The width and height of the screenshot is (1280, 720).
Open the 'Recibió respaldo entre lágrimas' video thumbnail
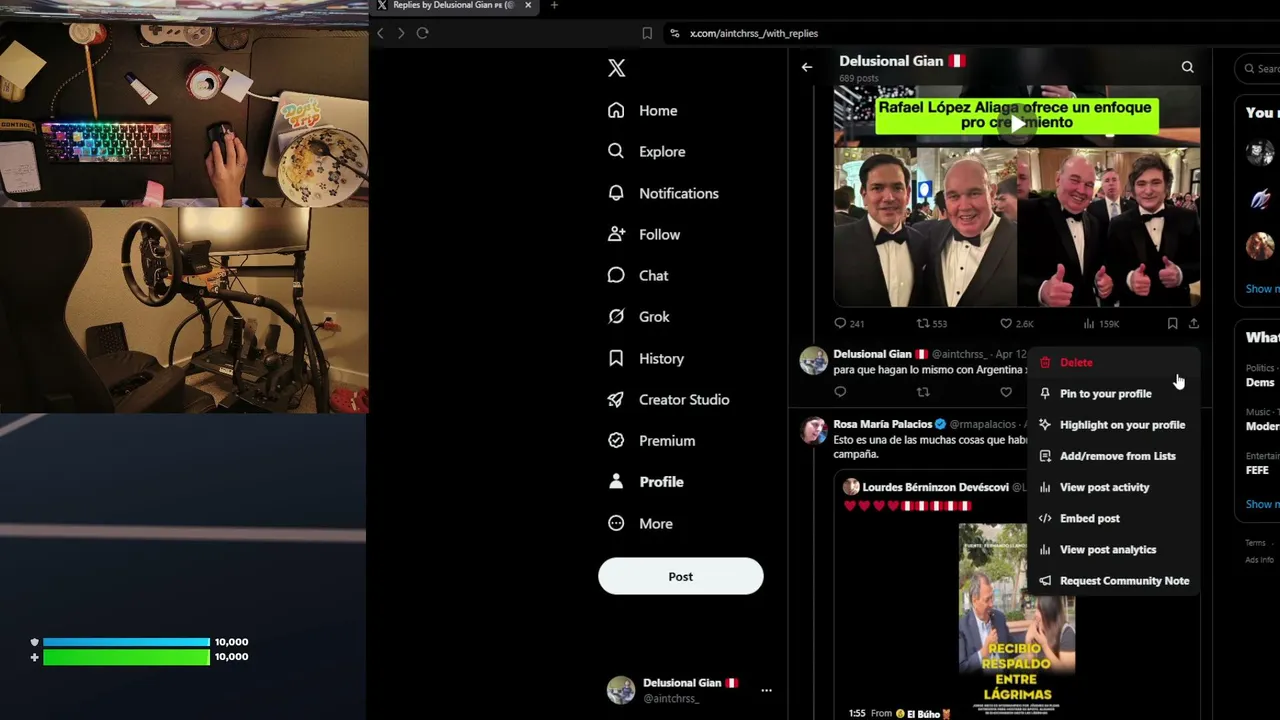click(x=1017, y=615)
